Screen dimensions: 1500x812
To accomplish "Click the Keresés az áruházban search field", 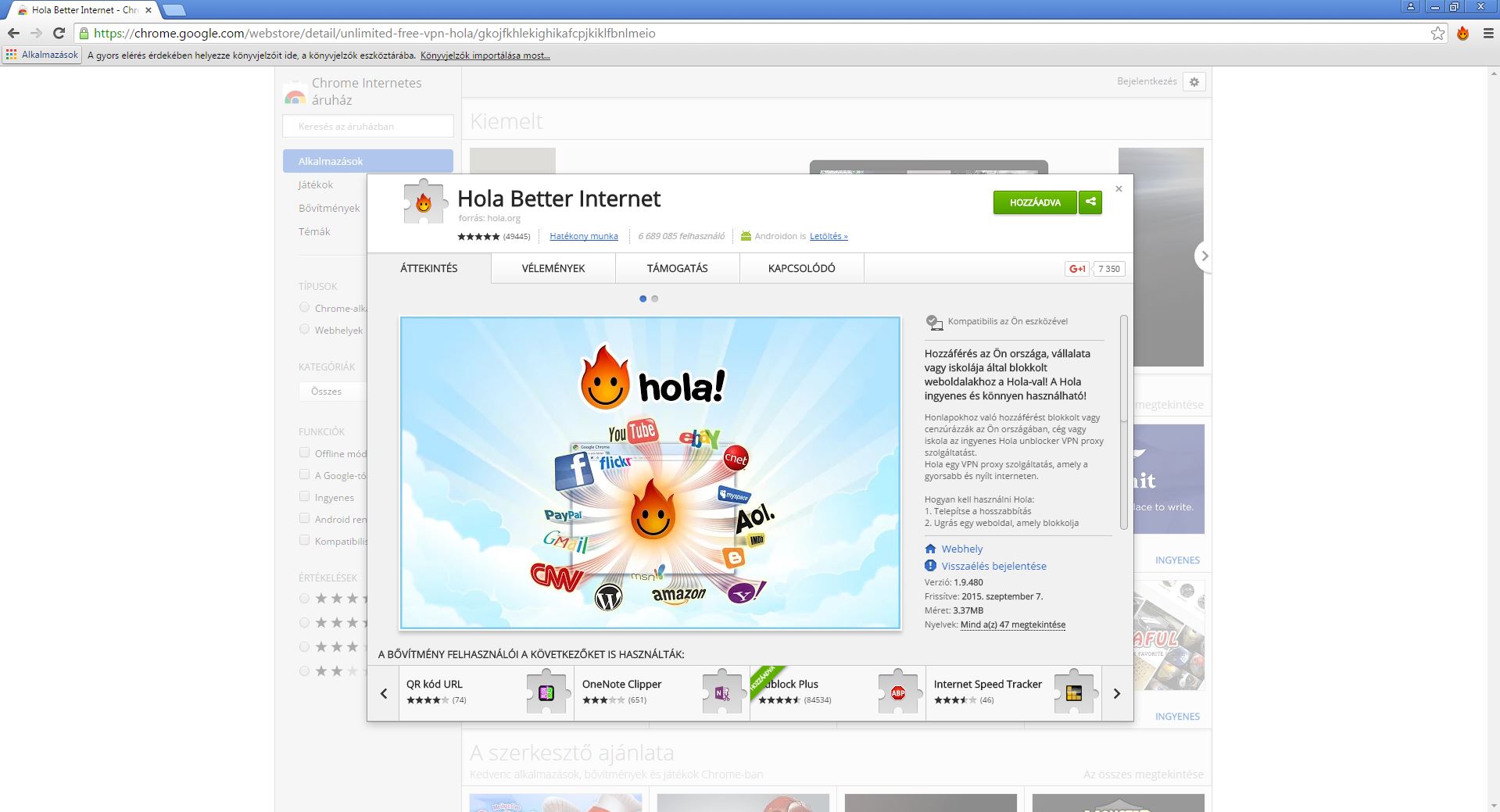I will point(368,126).
